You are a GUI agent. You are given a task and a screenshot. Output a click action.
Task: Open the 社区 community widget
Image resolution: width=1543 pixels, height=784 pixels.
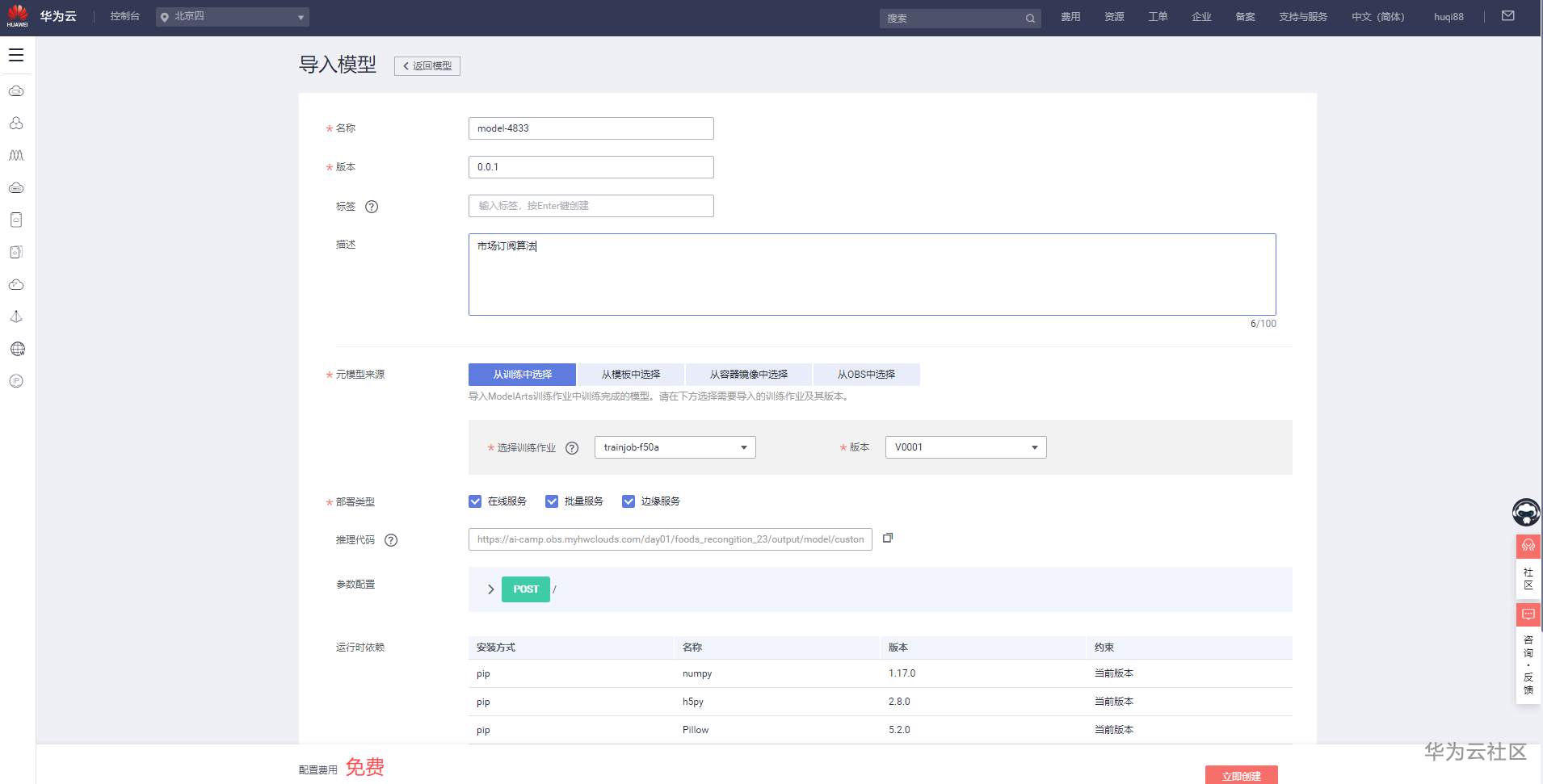click(x=1528, y=565)
